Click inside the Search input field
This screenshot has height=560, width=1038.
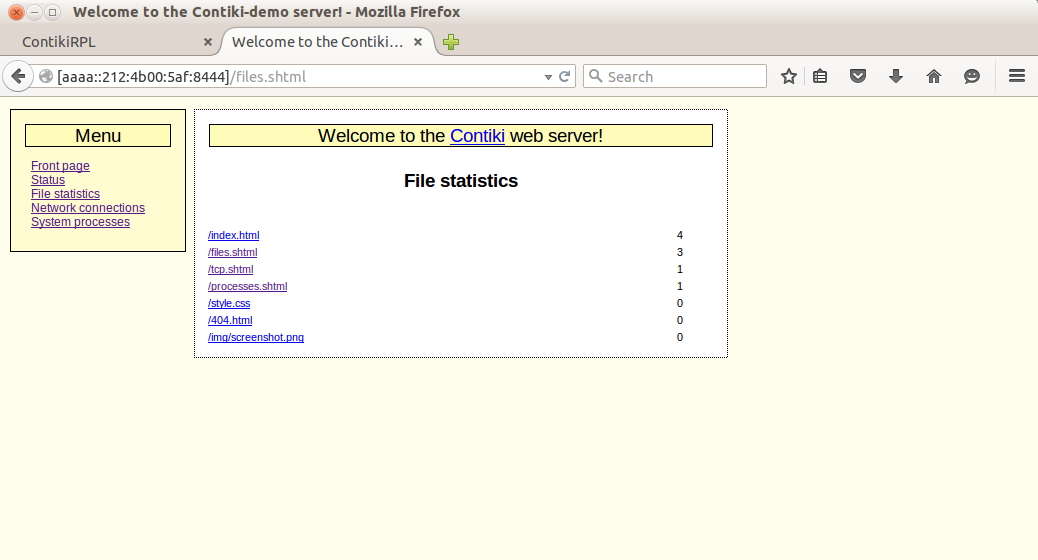pos(680,77)
